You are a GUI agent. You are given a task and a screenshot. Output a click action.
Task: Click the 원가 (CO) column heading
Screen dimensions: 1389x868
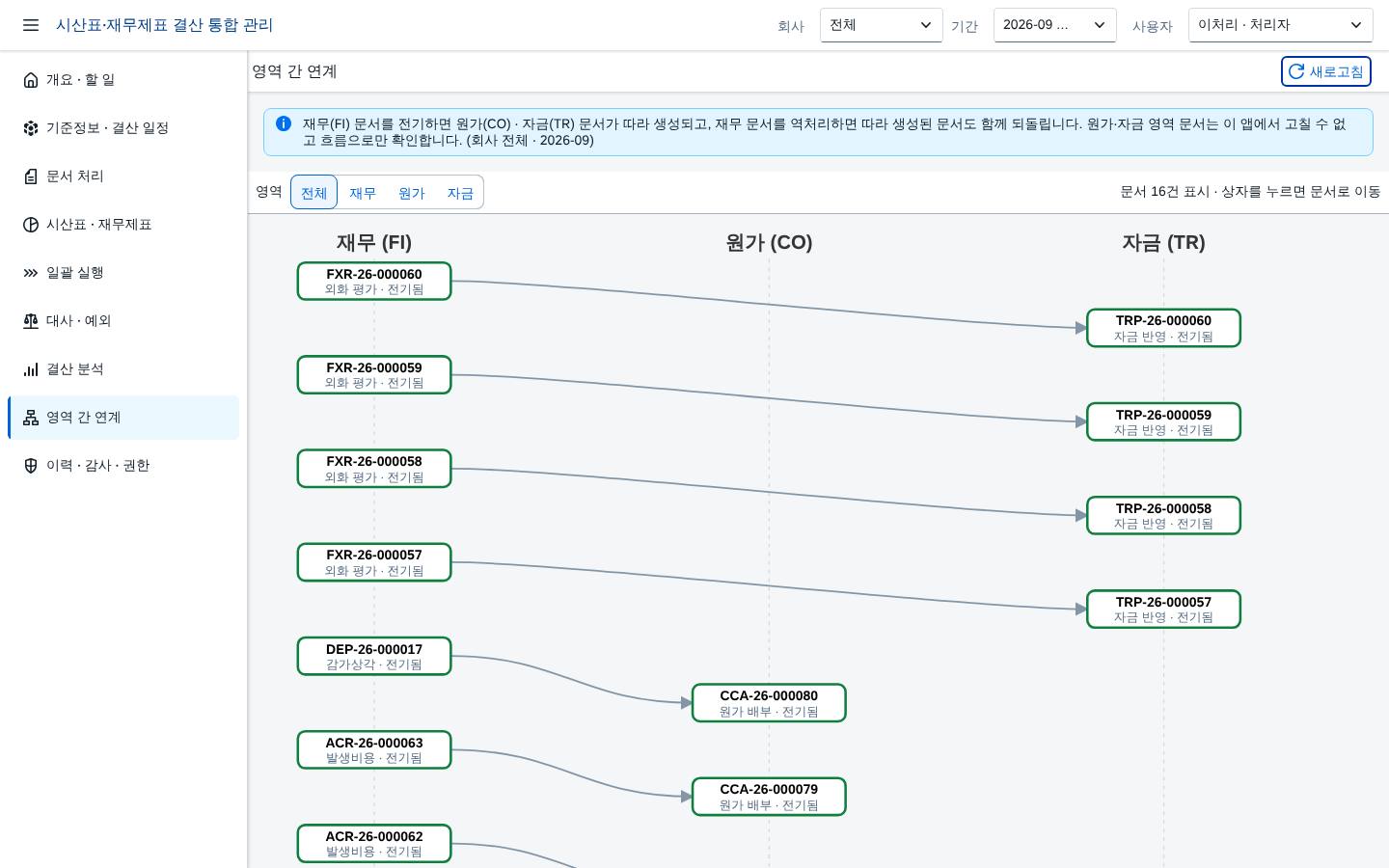[769, 243]
